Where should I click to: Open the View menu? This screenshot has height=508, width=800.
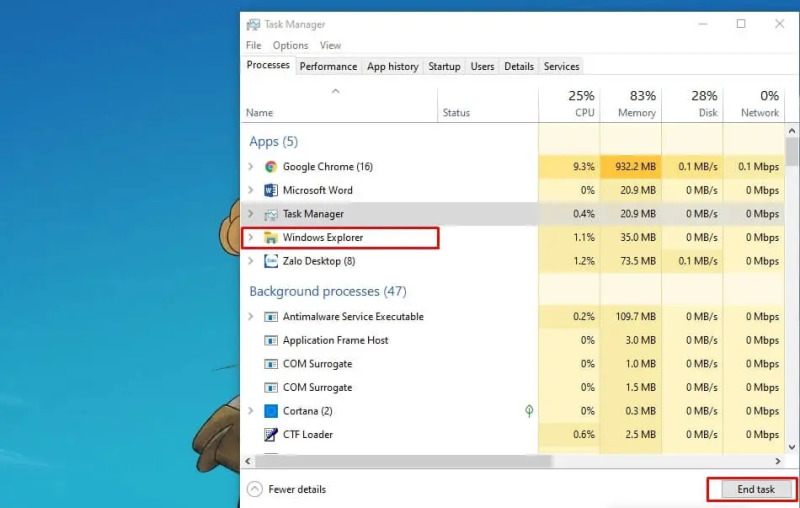click(330, 45)
